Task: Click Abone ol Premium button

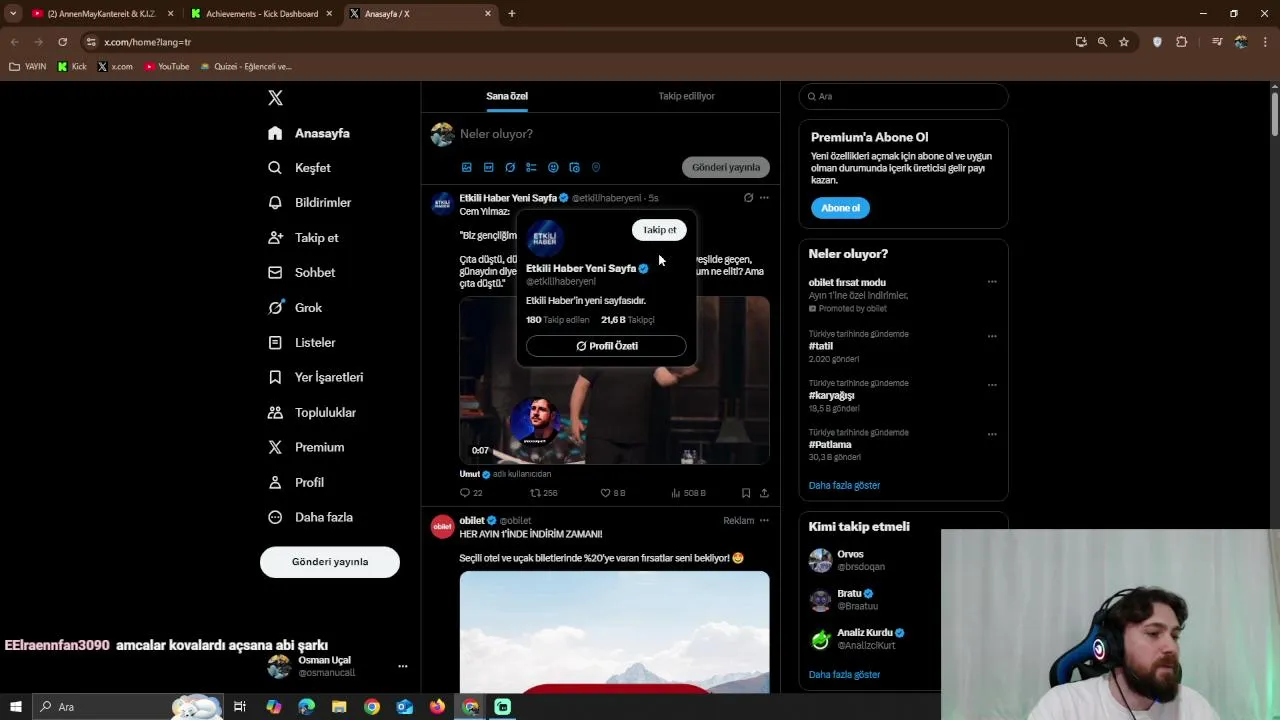Action: 840,208
